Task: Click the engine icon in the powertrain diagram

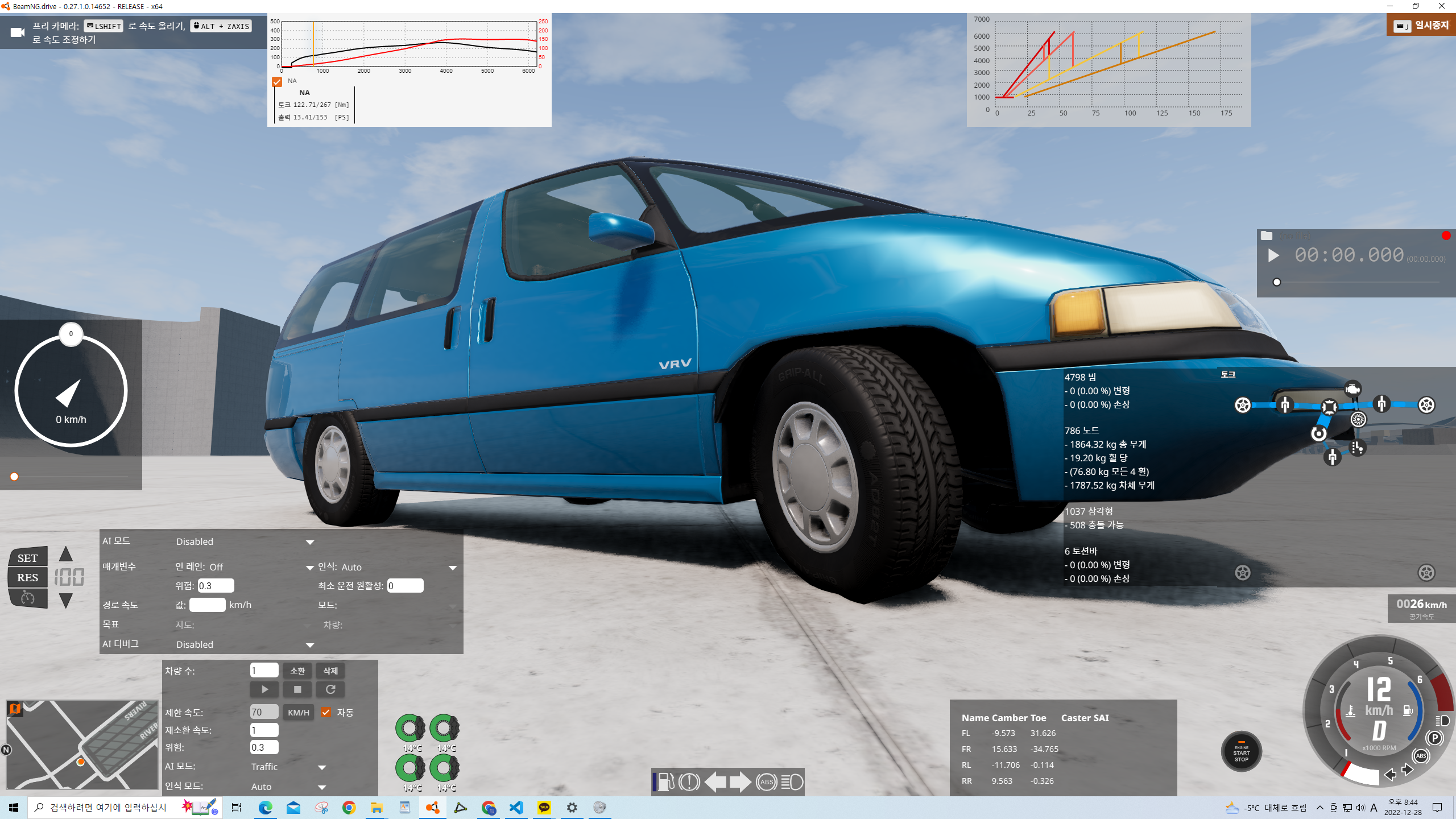Action: pyautogui.click(x=1352, y=389)
